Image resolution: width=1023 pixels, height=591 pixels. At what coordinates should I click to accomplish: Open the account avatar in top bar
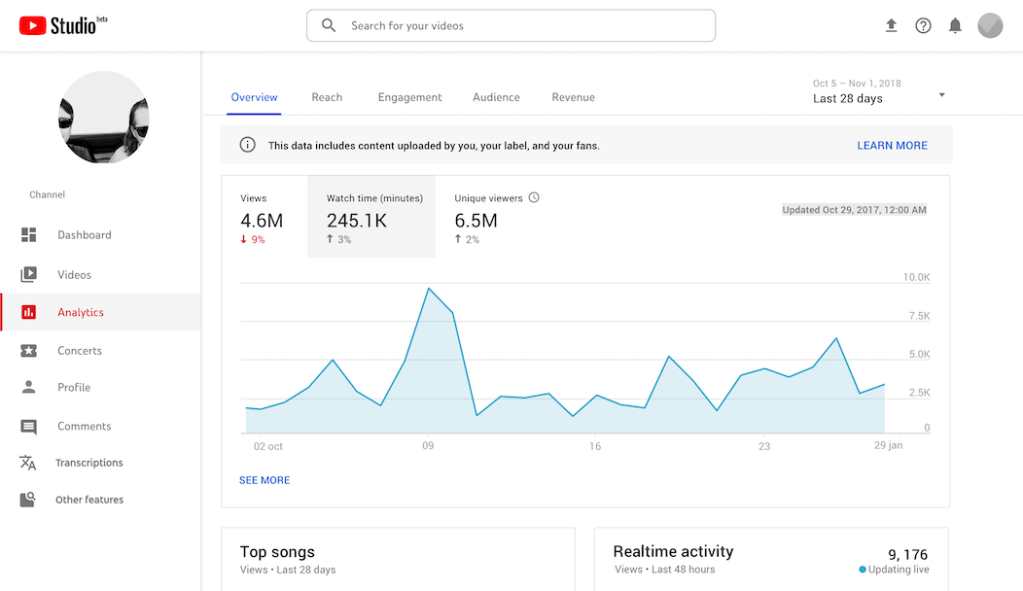(990, 26)
